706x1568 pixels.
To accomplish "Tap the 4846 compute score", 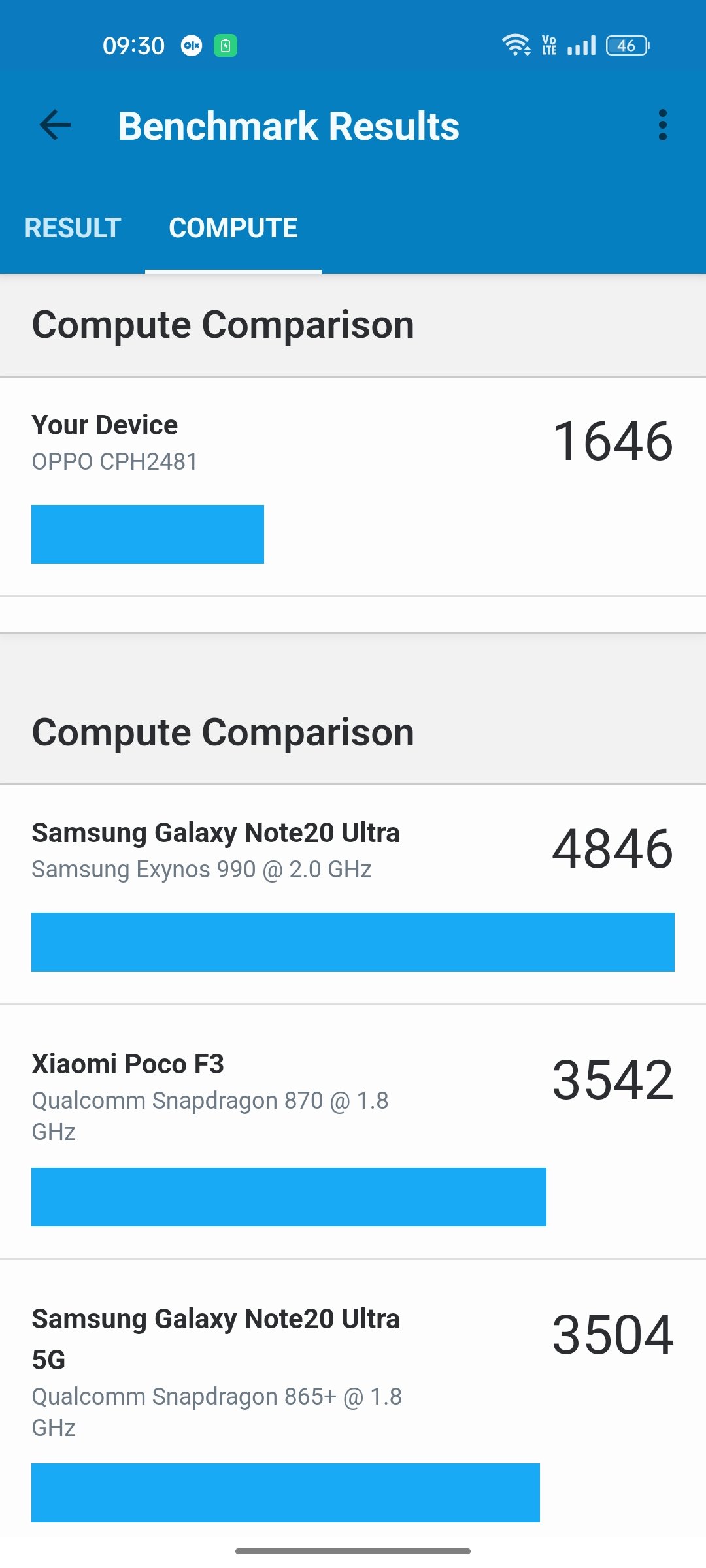I will (x=613, y=849).
